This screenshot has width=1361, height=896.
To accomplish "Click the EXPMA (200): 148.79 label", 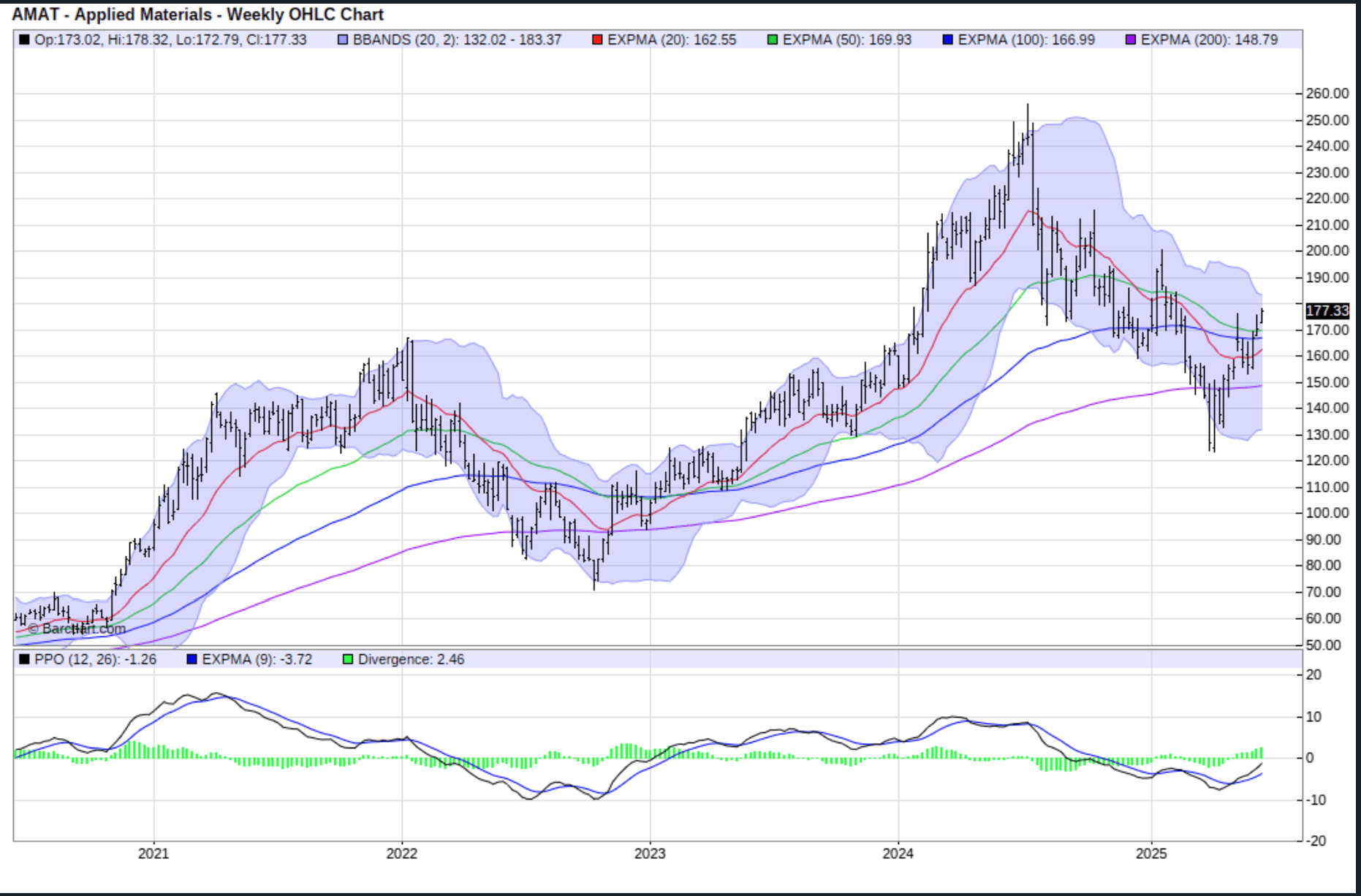I will pyautogui.click(x=1209, y=39).
